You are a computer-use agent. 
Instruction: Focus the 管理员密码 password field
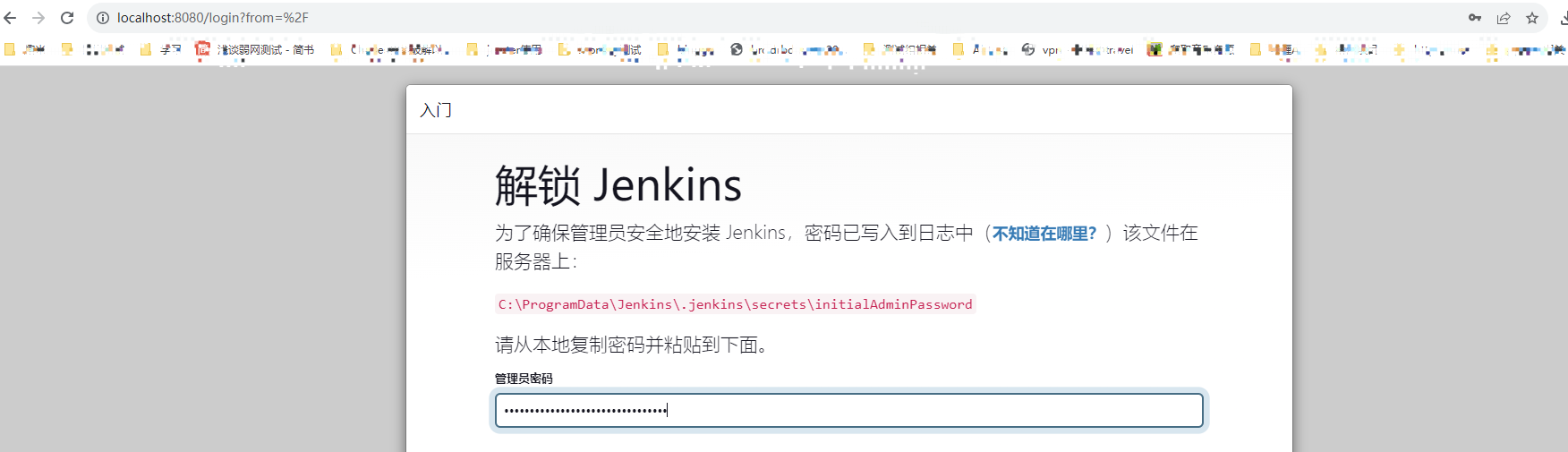[848, 410]
